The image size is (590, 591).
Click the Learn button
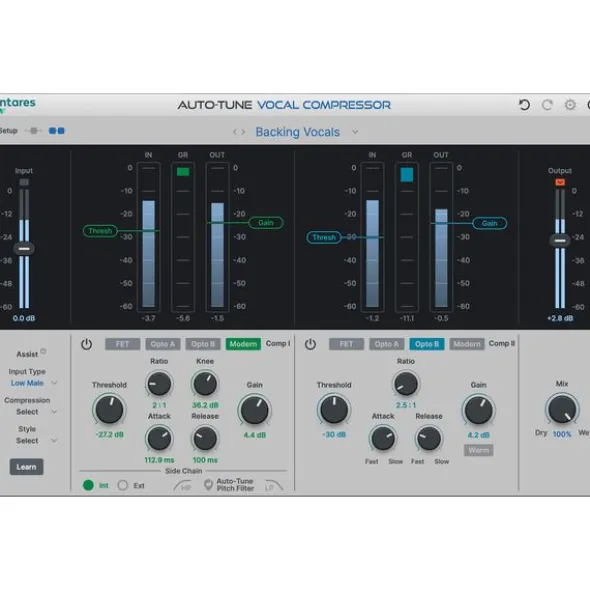coord(26,467)
